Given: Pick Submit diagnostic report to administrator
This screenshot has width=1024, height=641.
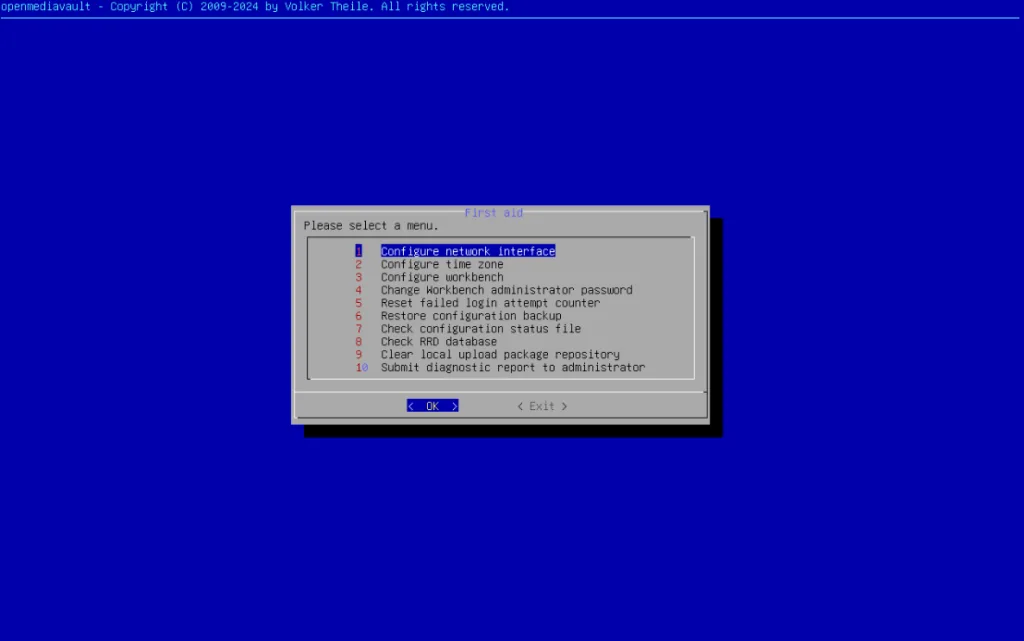Looking at the screenshot, I should click(512, 368).
